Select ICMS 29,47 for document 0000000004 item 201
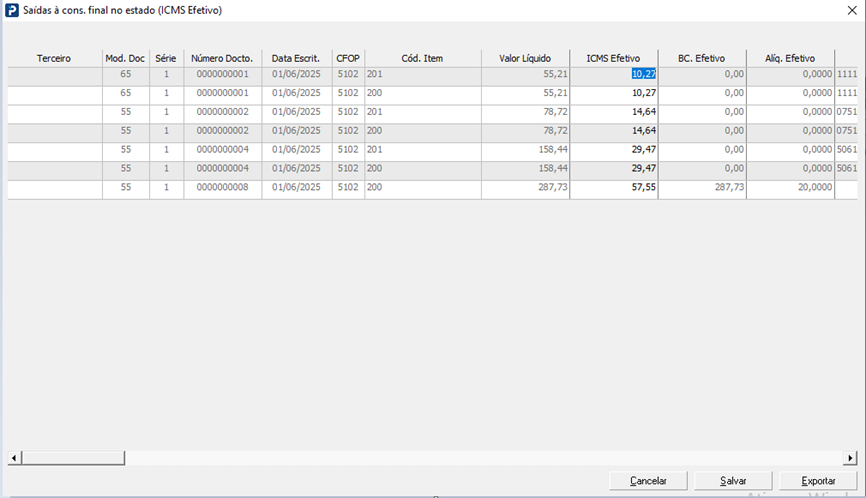 (x=614, y=150)
